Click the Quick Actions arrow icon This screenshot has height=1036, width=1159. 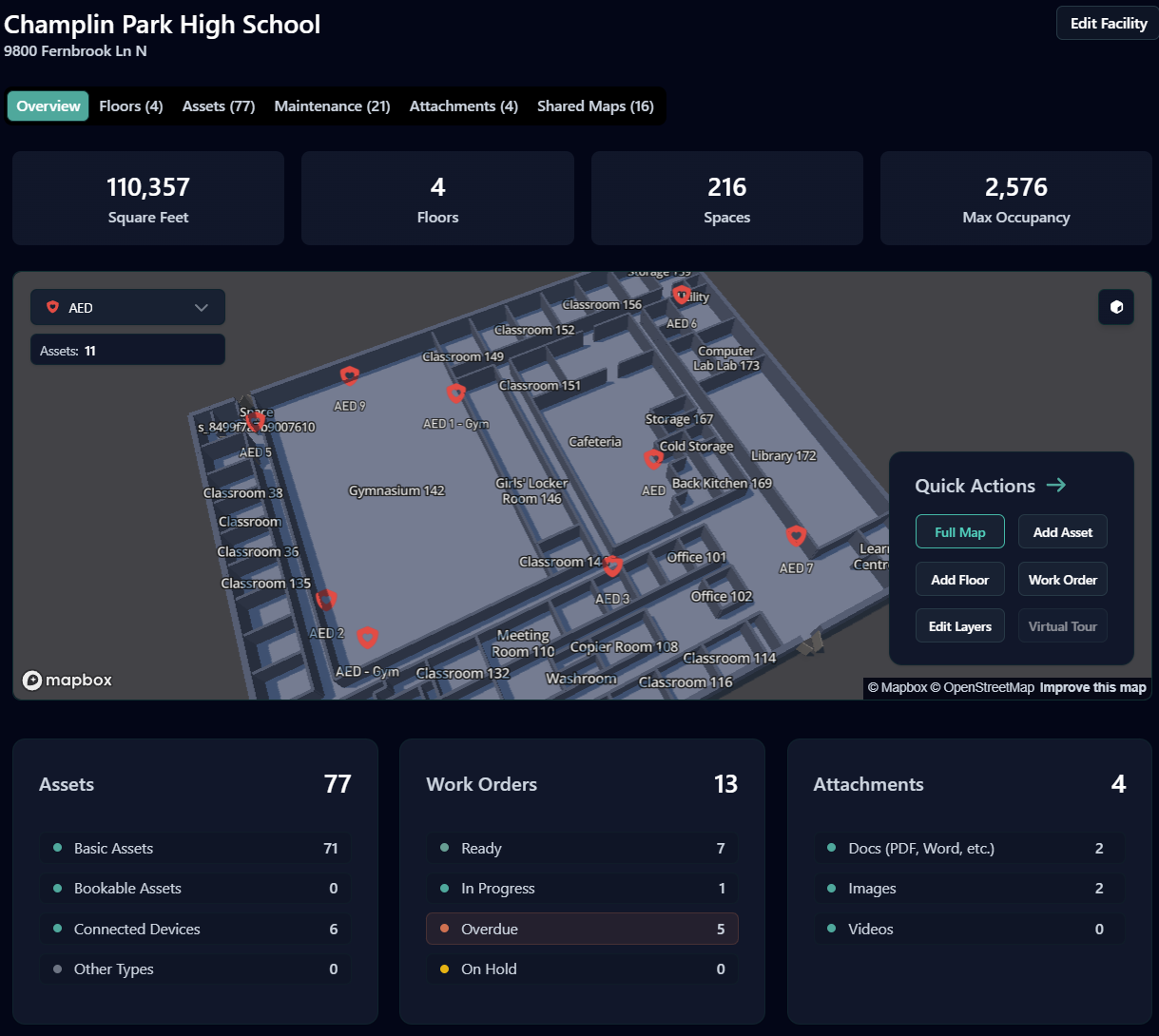1056,485
